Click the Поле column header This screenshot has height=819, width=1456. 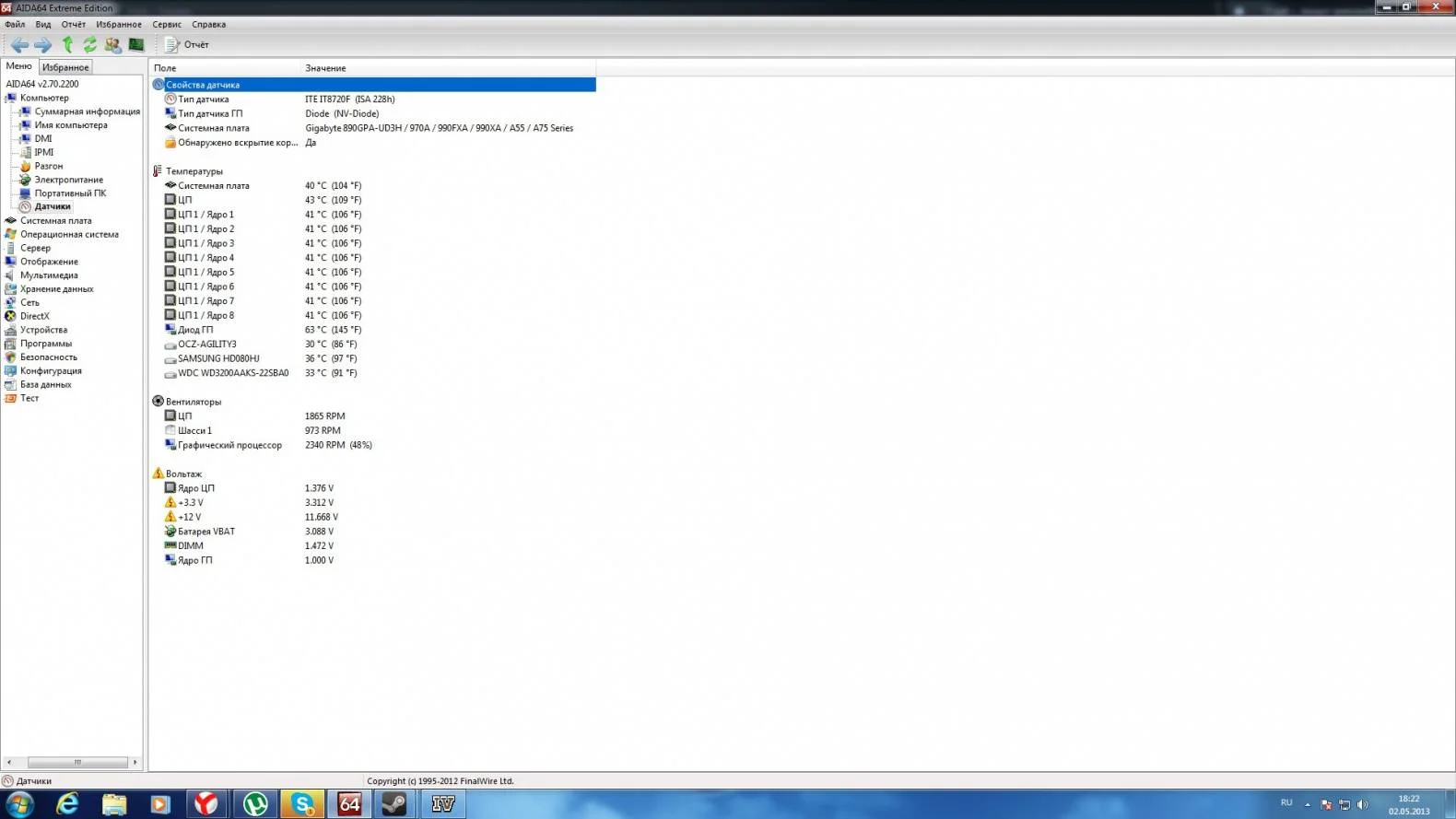pos(226,68)
